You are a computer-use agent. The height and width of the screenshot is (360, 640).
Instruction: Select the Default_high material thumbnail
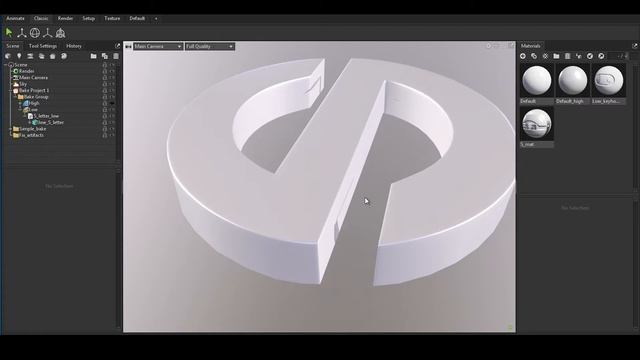573,81
